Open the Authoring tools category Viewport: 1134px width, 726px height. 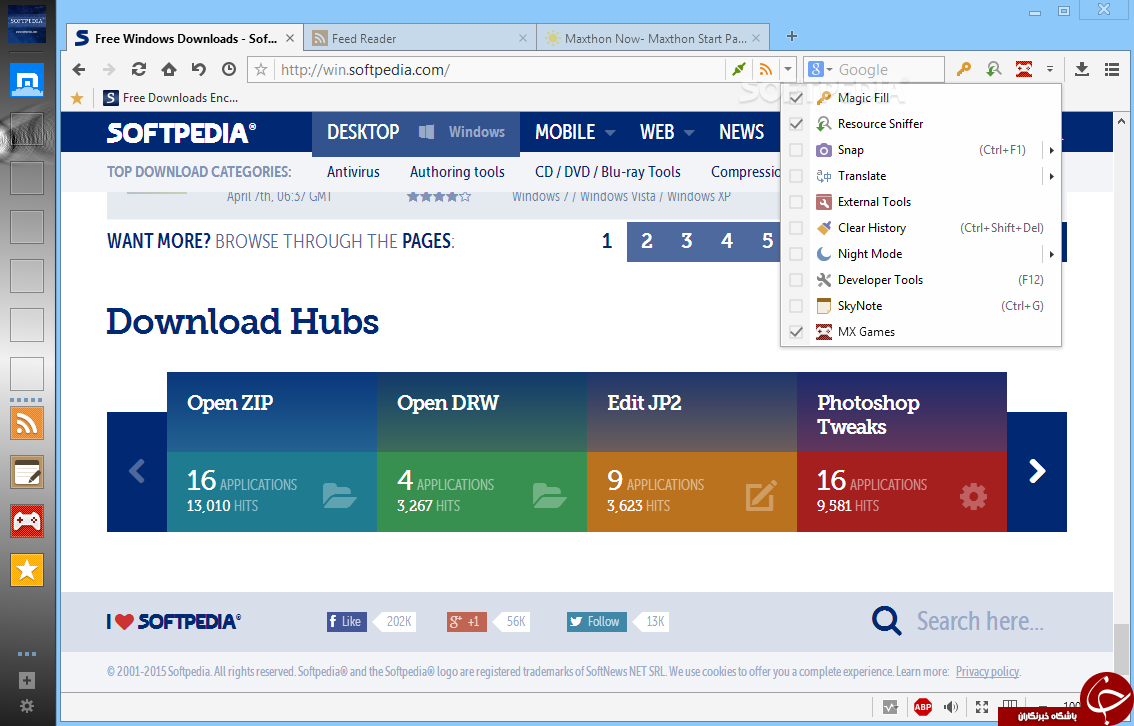457,171
